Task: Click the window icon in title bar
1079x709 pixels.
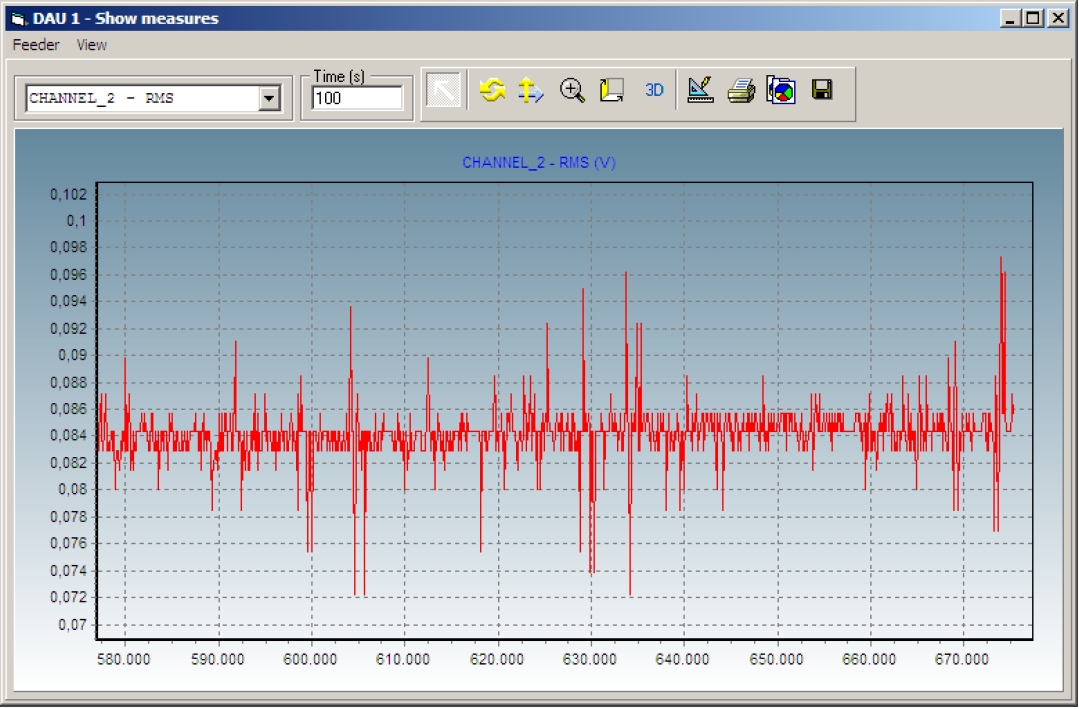Action: (x=19, y=19)
